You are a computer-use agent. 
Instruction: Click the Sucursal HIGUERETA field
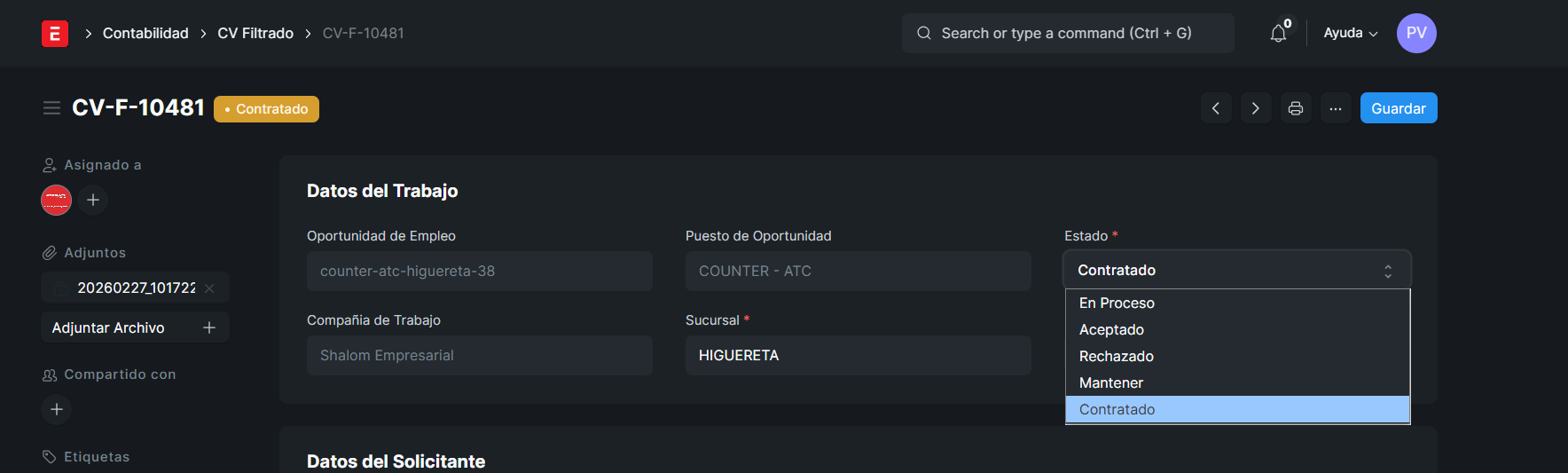pyautogui.click(x=858, y=355)
